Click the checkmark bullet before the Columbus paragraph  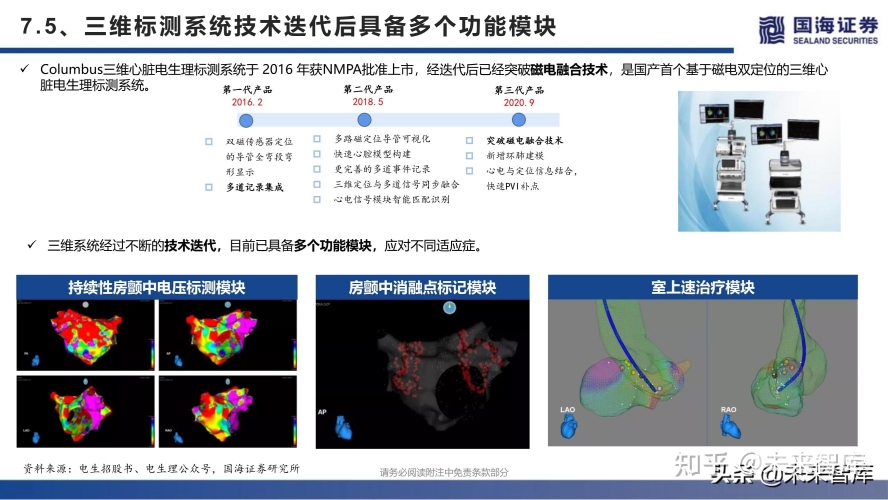click(24, 69)
